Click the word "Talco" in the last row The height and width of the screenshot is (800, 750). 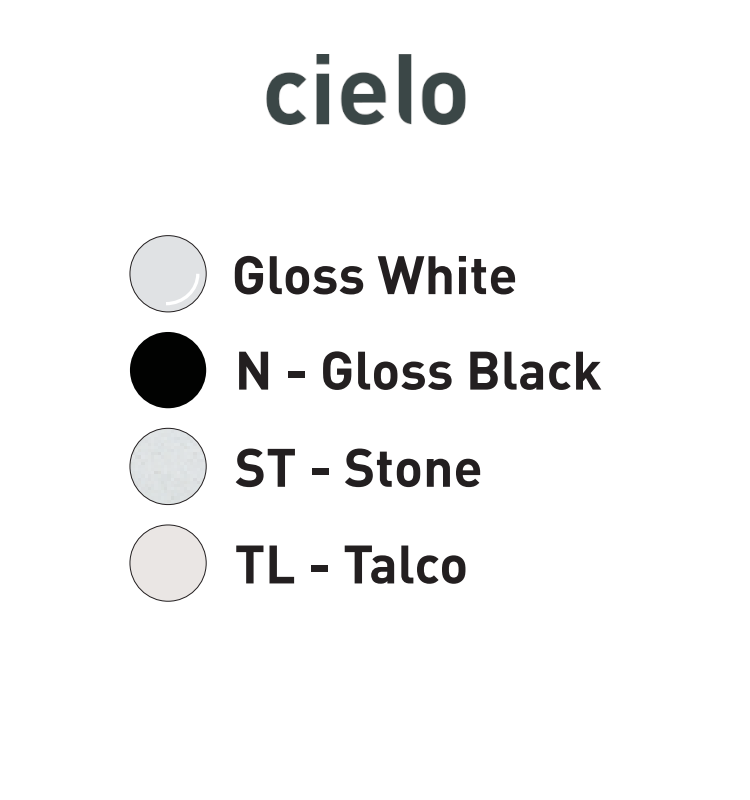pos(405,565)
